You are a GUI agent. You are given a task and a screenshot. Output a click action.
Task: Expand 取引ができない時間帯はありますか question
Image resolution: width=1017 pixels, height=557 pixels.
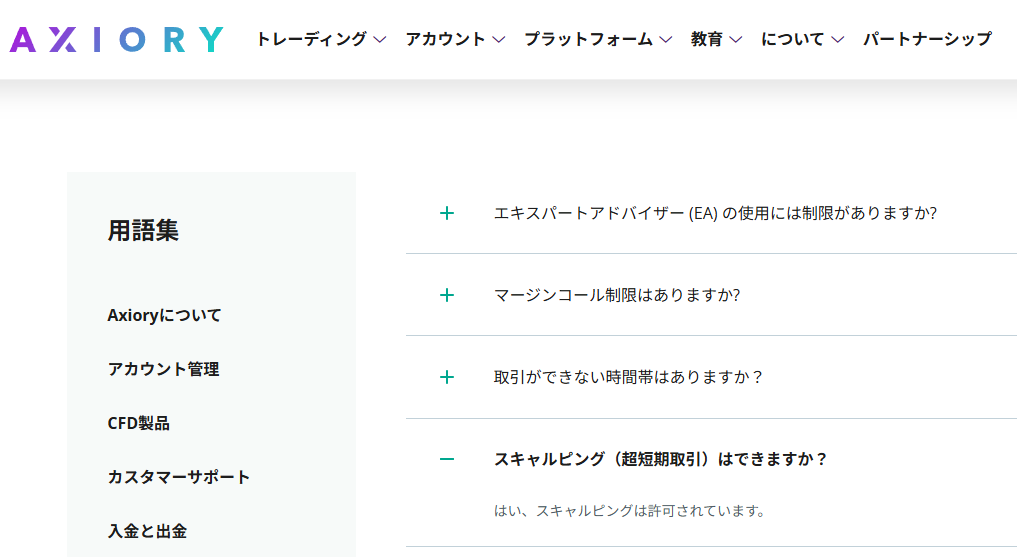click(x=629, y=377)
